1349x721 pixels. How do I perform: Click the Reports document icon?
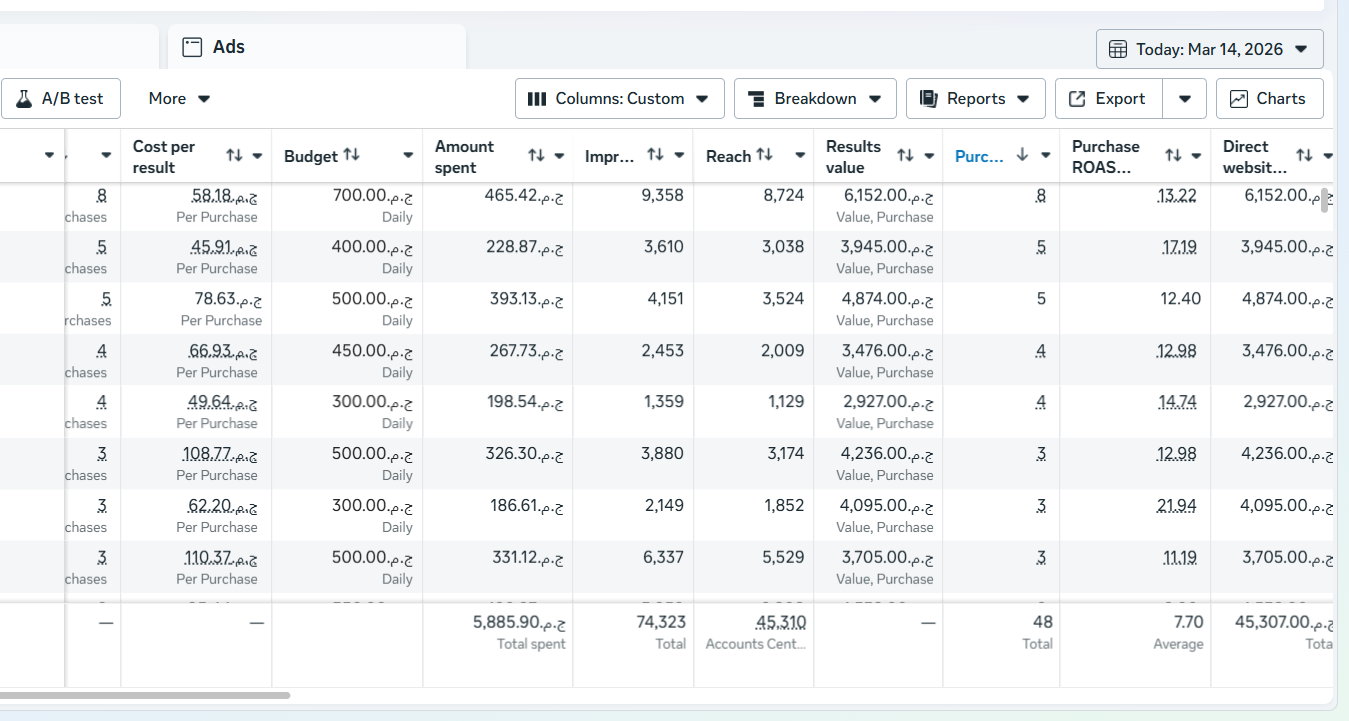tap(928, 99)
